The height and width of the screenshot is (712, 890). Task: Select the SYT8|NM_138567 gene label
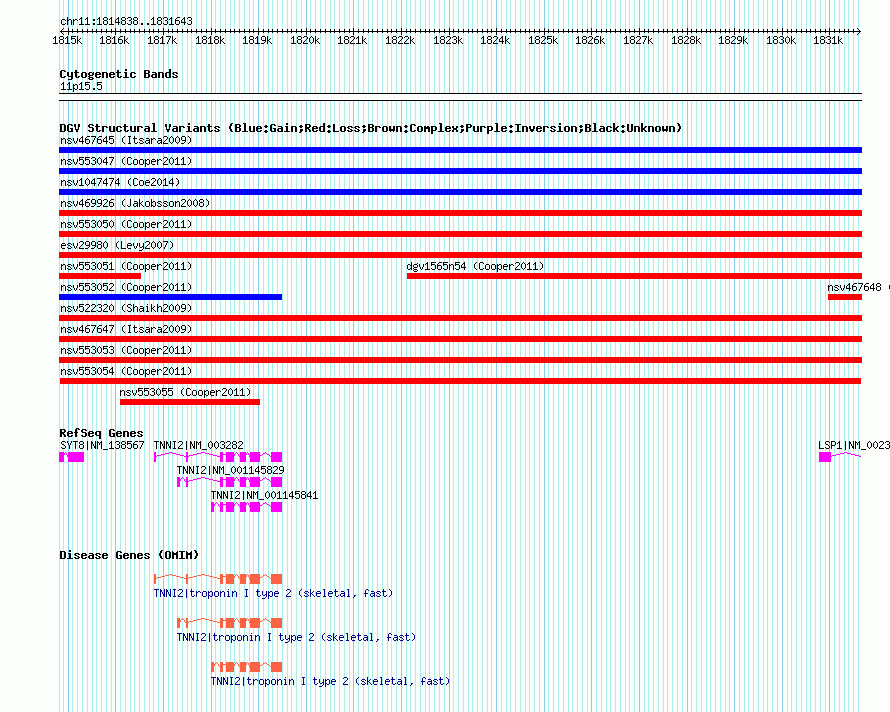click(x=102, y=445)
